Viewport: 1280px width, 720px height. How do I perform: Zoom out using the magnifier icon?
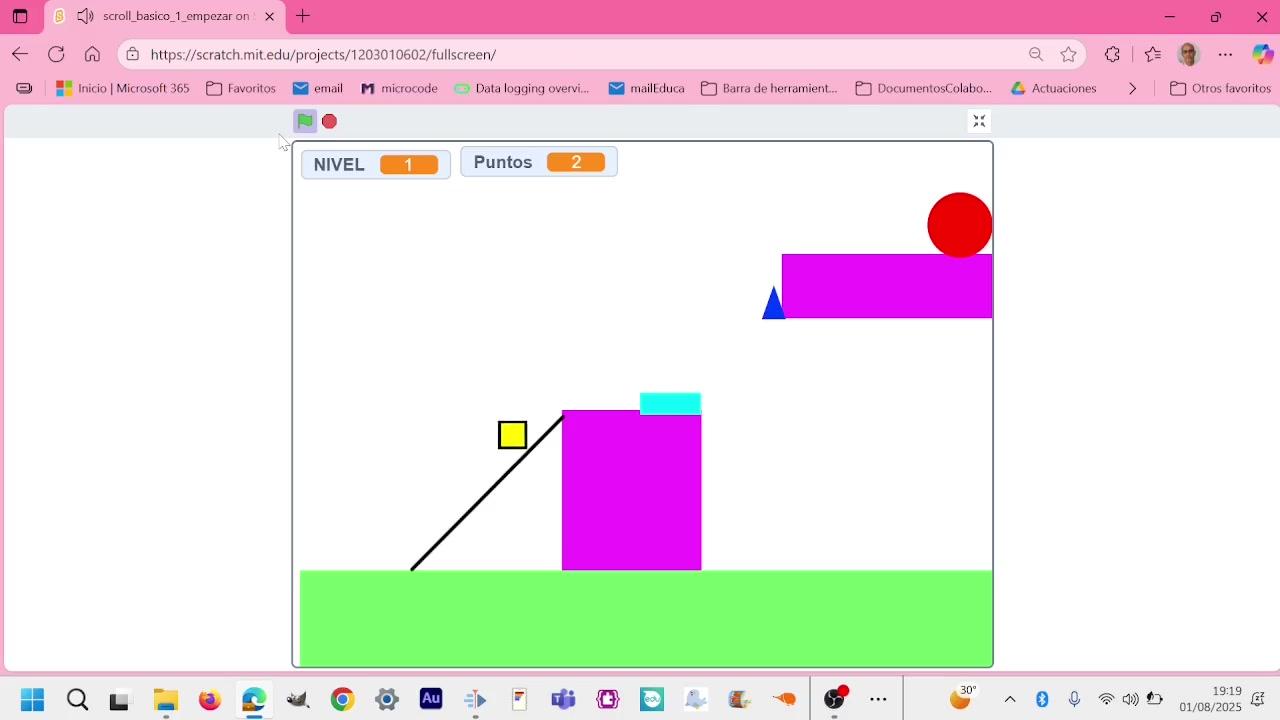1036,54
